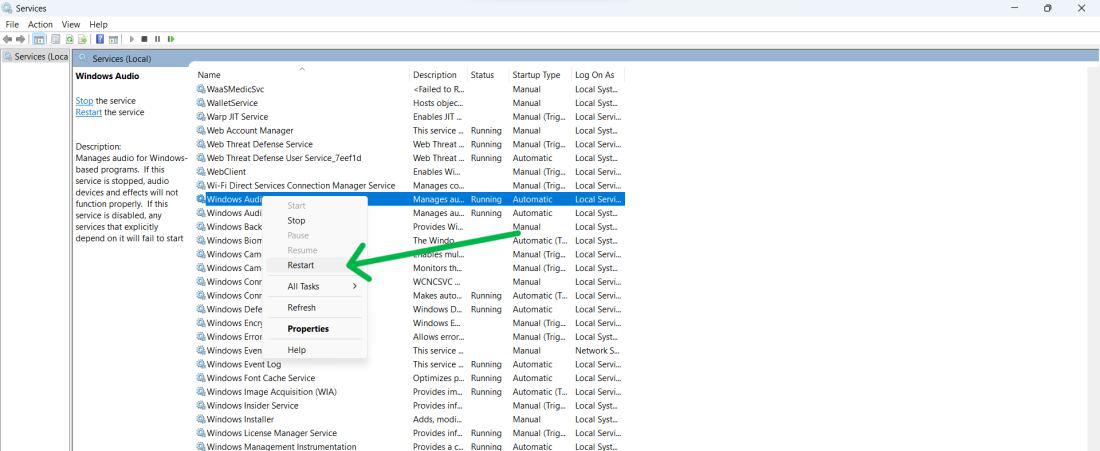Click the gear icon beside Web Account Manager

point(201,130)
